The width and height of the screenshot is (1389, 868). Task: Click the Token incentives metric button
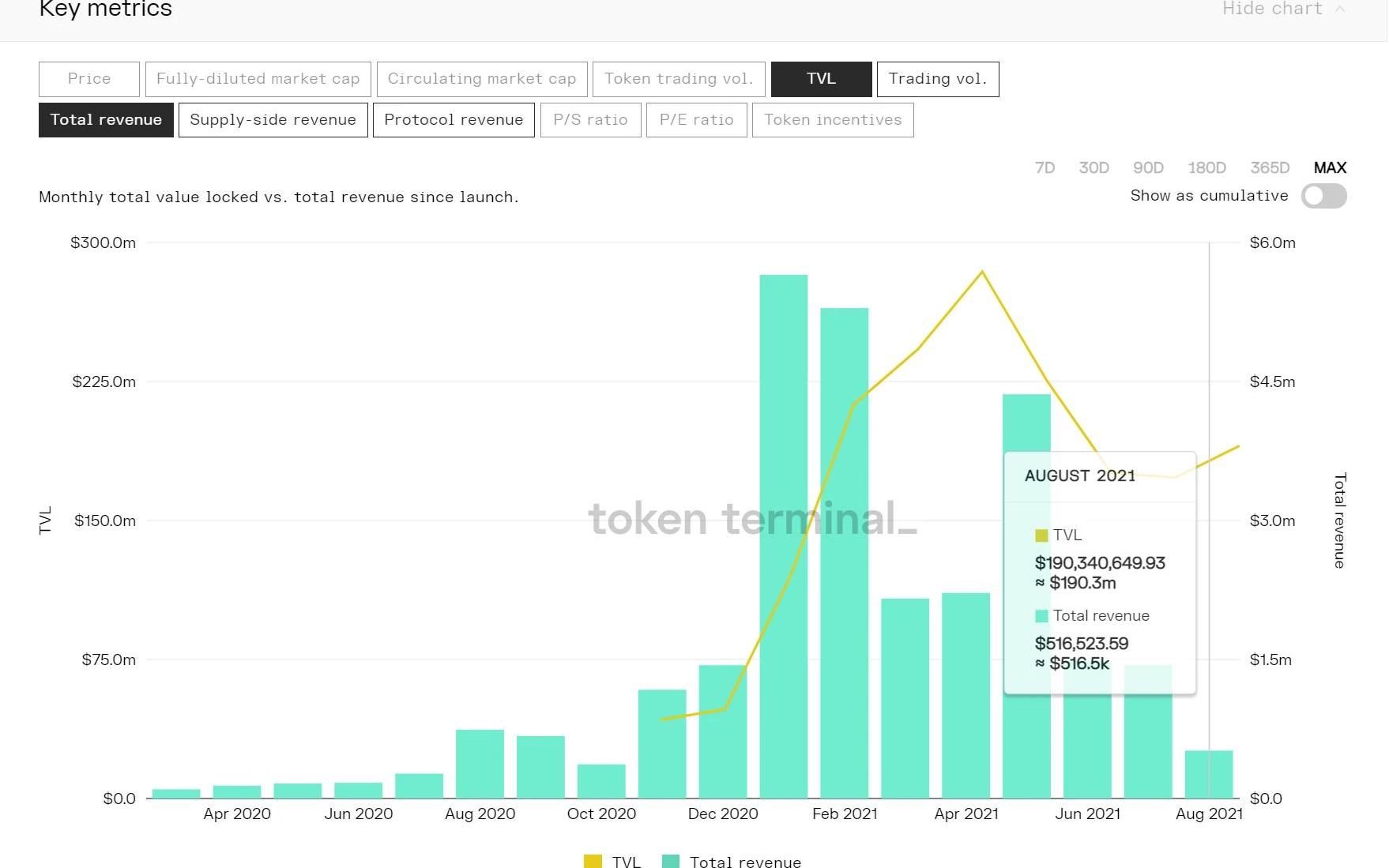(833, 120)
